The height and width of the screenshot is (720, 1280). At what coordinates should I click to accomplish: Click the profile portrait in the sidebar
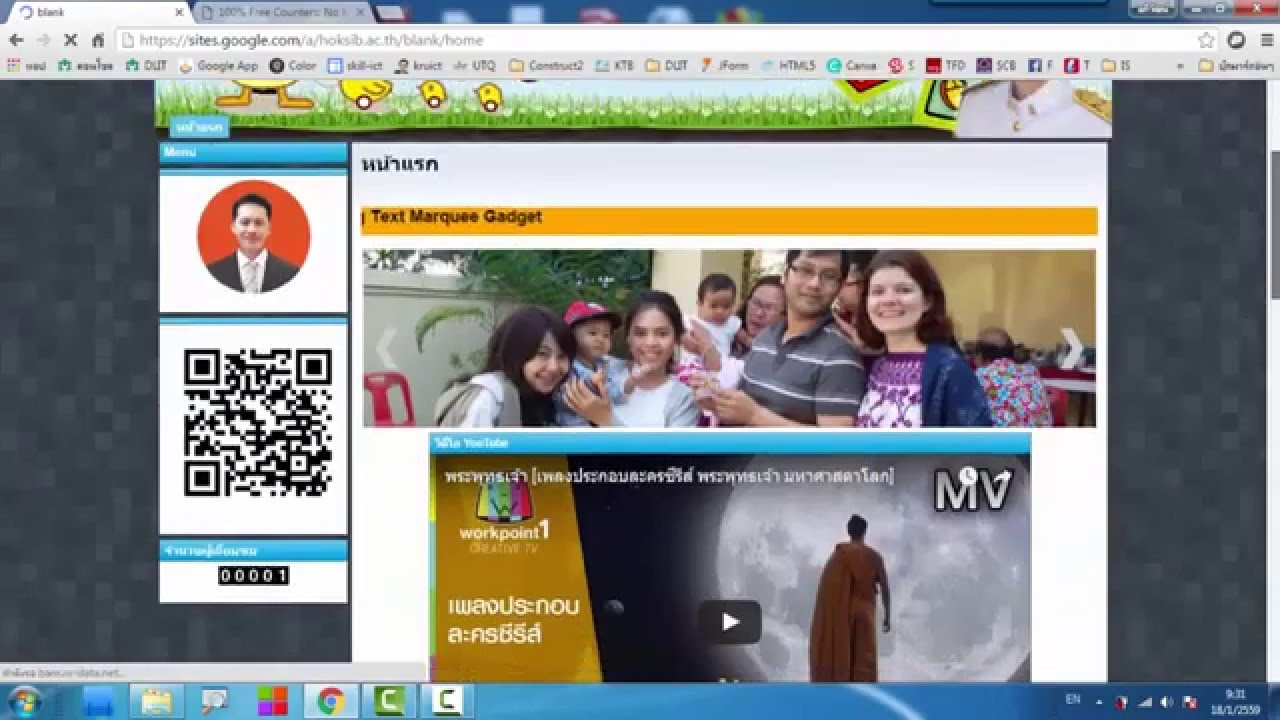pos(254,236)
